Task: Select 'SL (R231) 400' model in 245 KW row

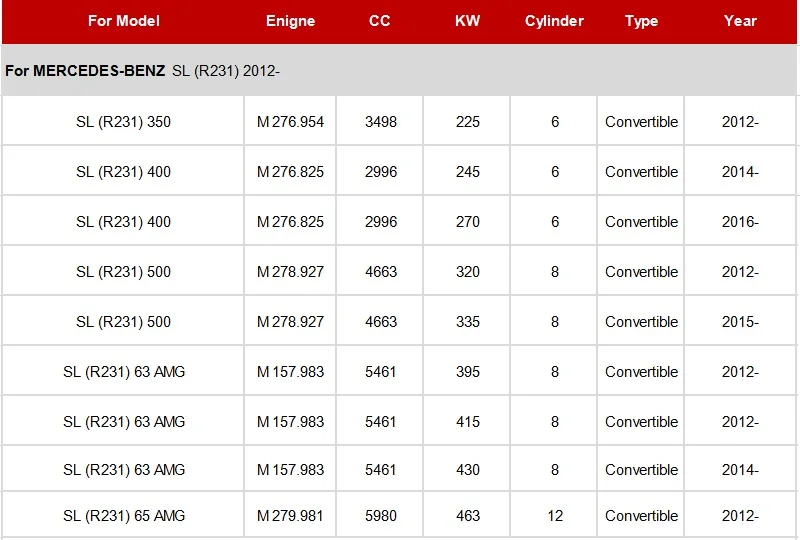Action: [x=123, y=172]
